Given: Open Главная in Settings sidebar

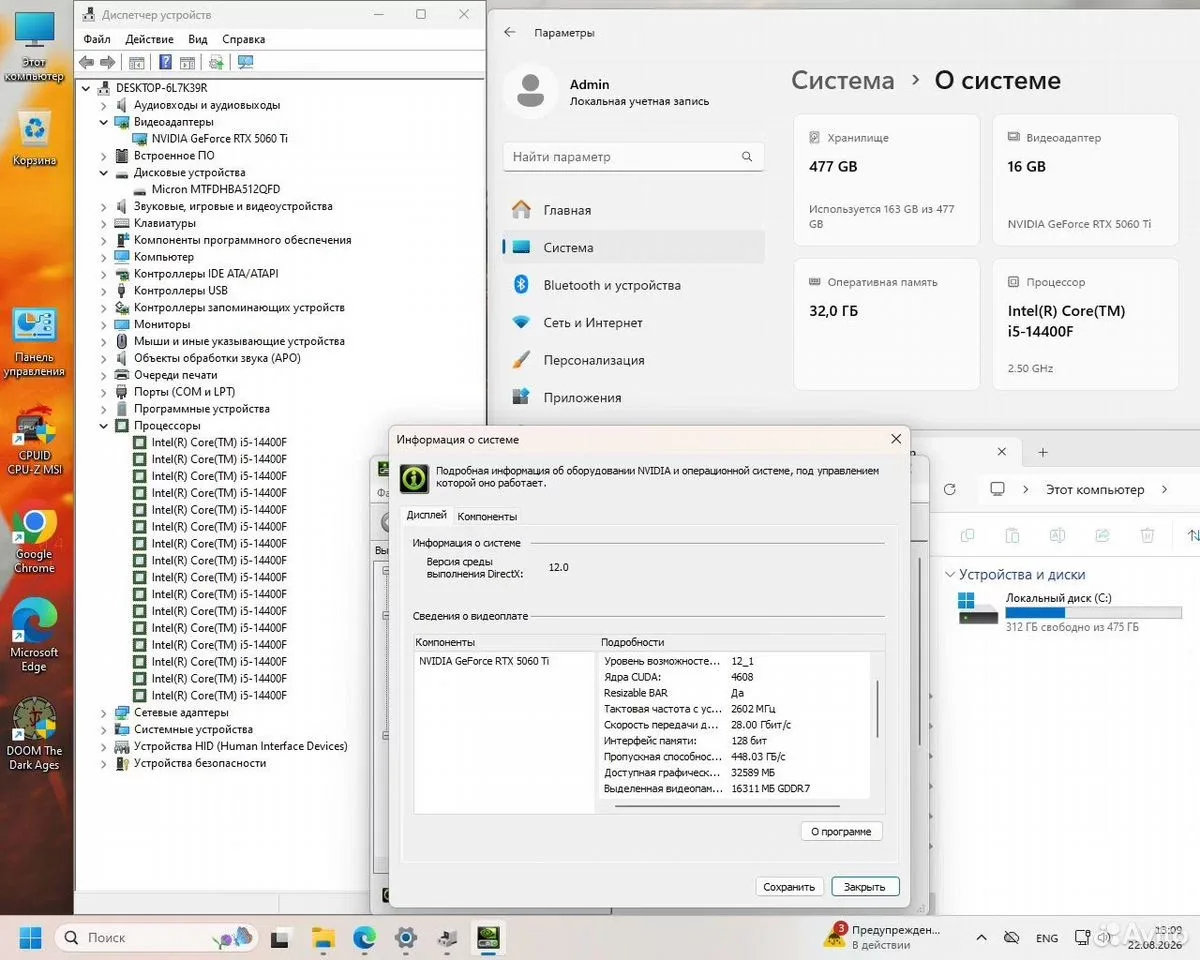Looking at the screenshot, I should coord(634,210).
